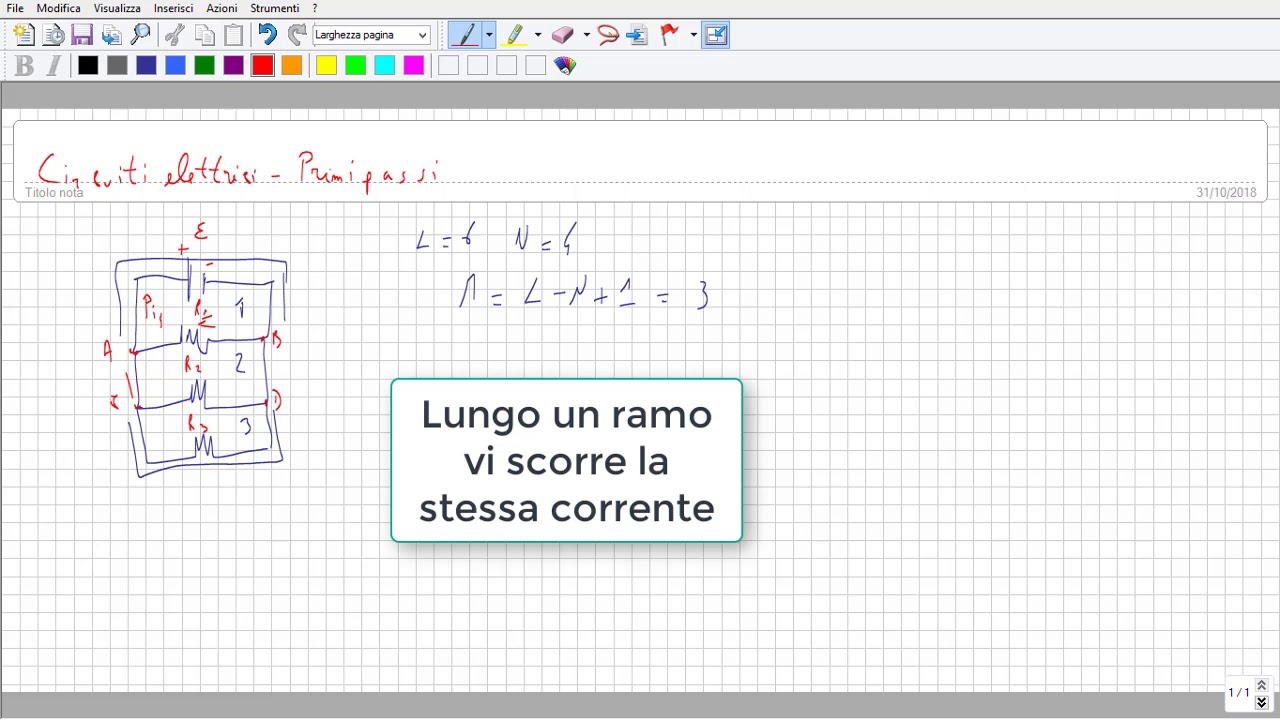This screenshot has height=720, width=1280.
Task: Pick the orange ink color
Action: point(291,66)
